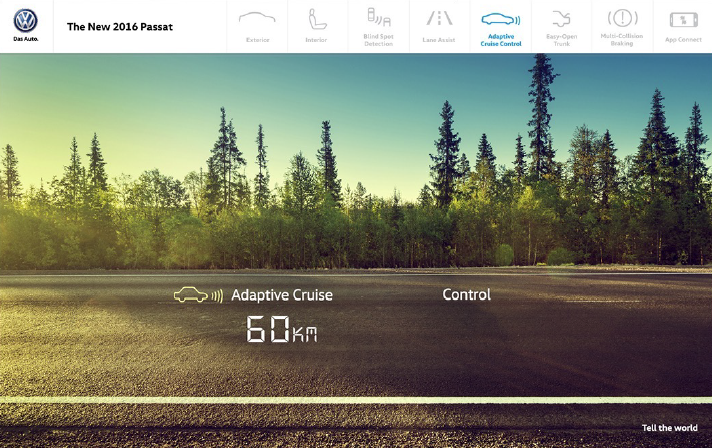This screenshot has width=712, height=448.
Task: Select the Easy-Open Trunk icon
Action: pyautogui.click(x=561, y=18)
